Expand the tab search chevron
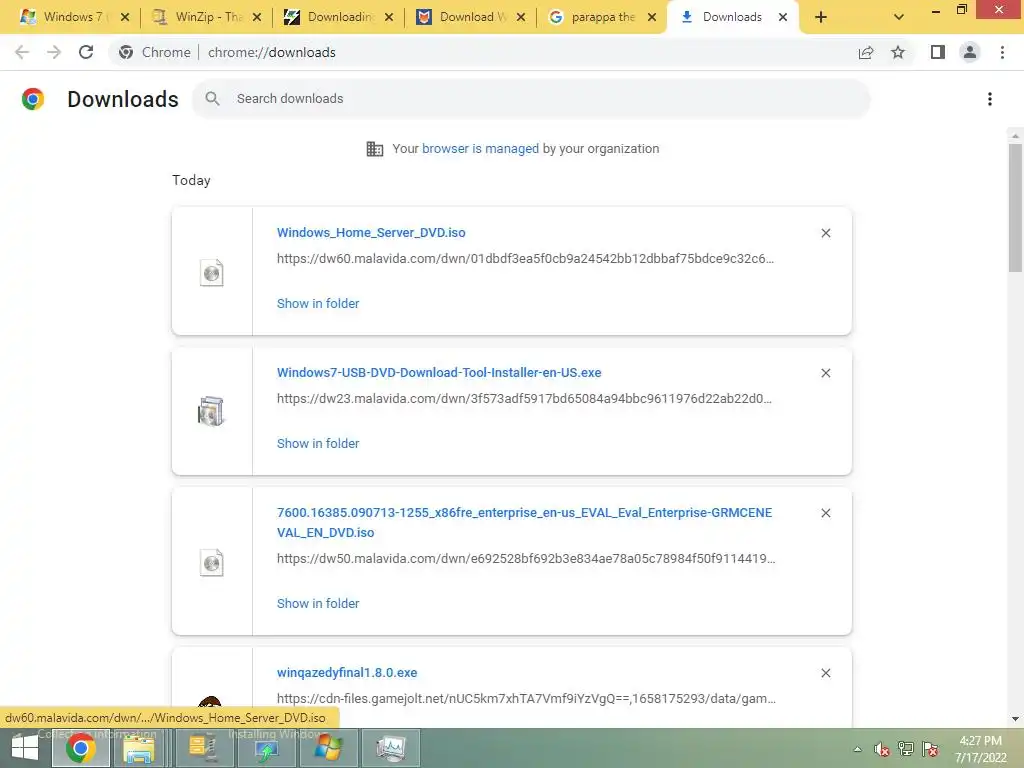1024x768 pixels. pyautogui.click(x=899, y=17)
